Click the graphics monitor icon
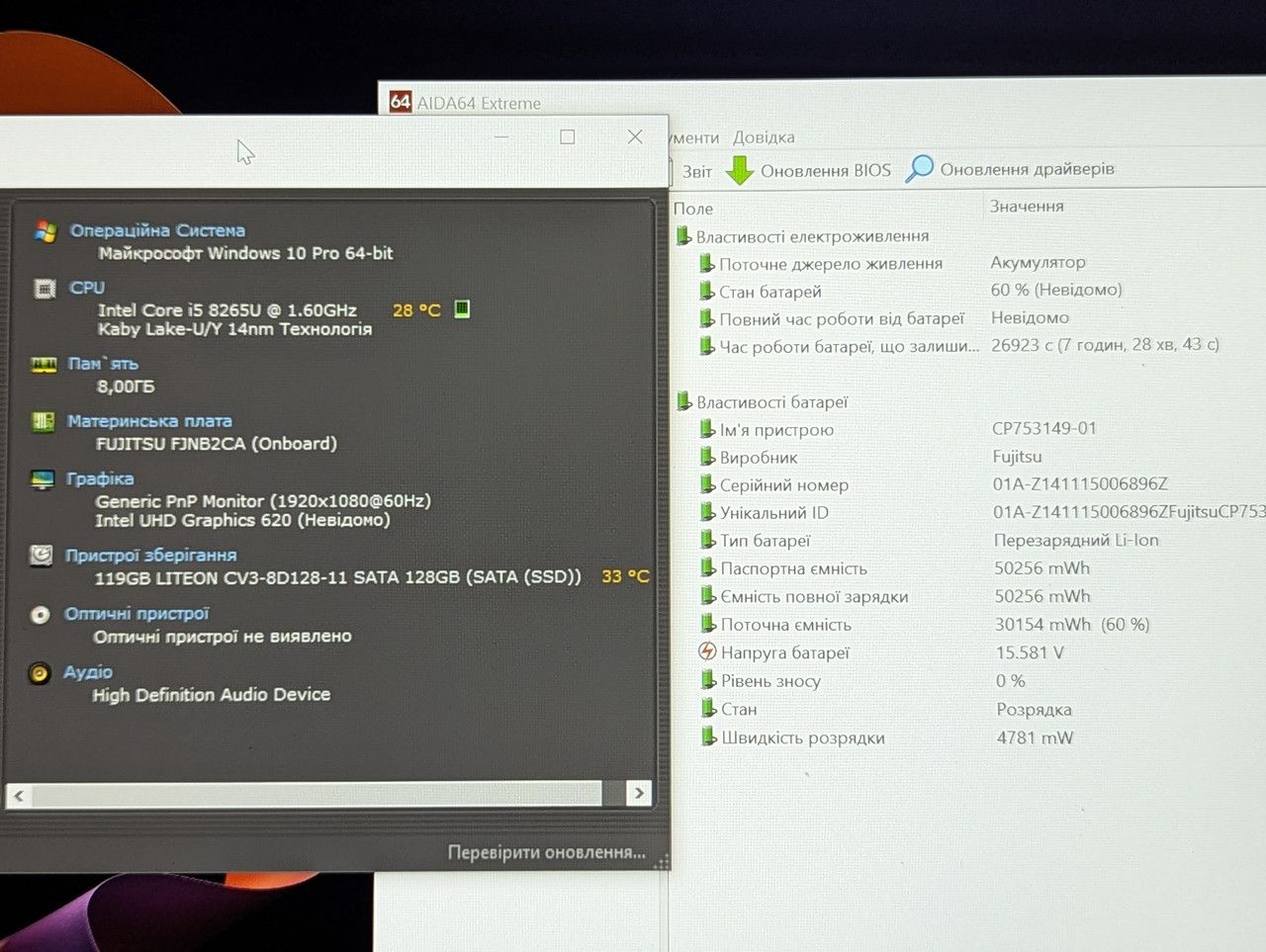 (x=43, y=479)
